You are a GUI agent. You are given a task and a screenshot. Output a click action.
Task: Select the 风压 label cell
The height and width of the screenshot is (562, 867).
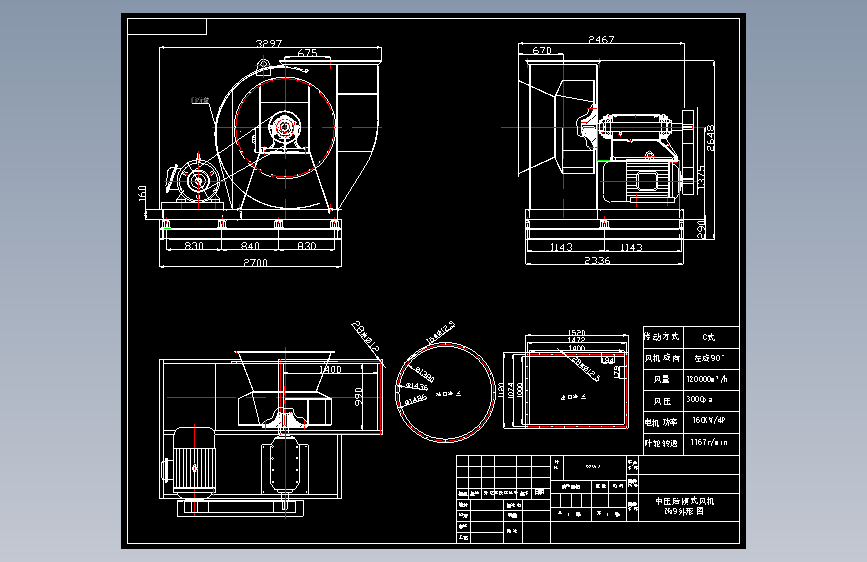pos(663,401)
